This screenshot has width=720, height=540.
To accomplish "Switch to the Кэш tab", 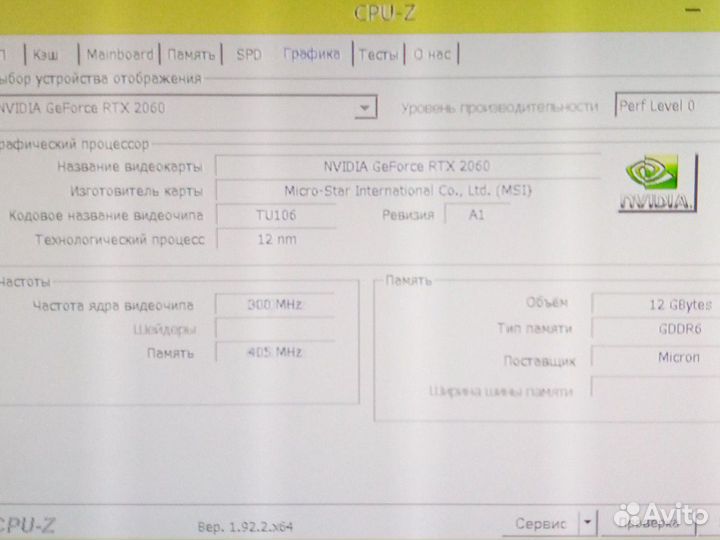I will tap(45, 55).
